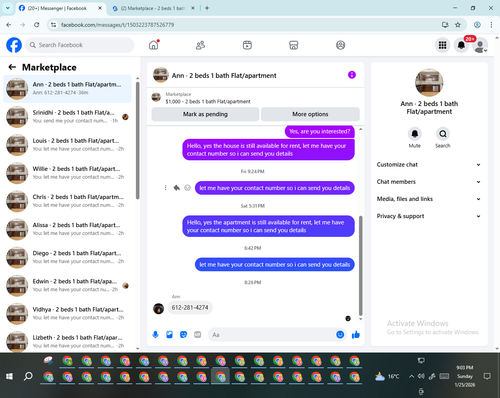Click the chat messages scrollbar

tap(360, 266)
